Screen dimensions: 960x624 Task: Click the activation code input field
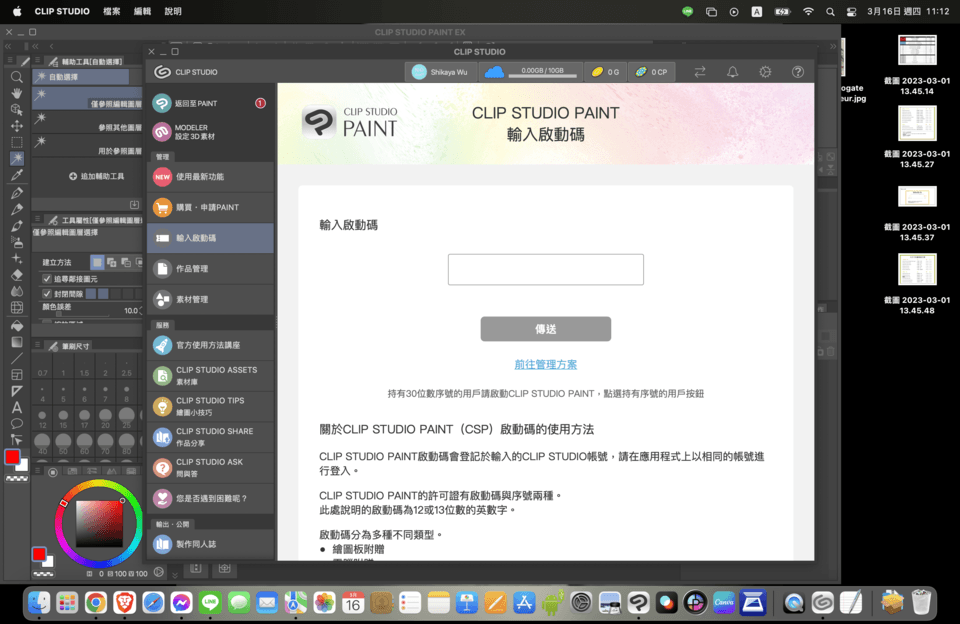[546, 269]
